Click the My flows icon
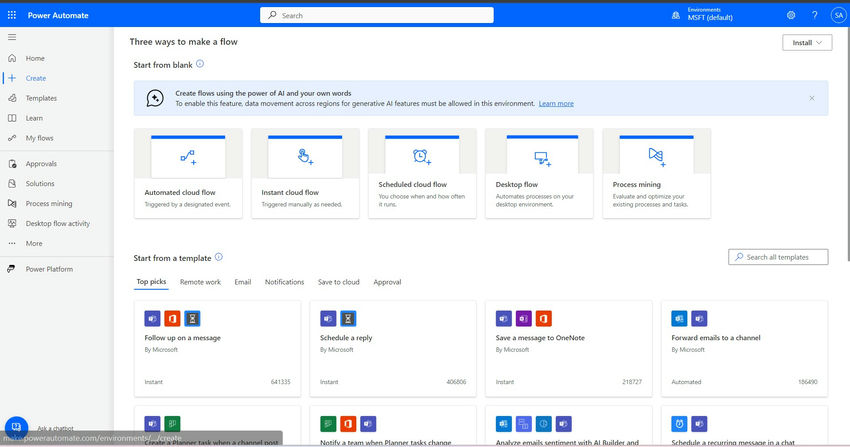This screenshot has width=850, height=447. tap(12, 138)
